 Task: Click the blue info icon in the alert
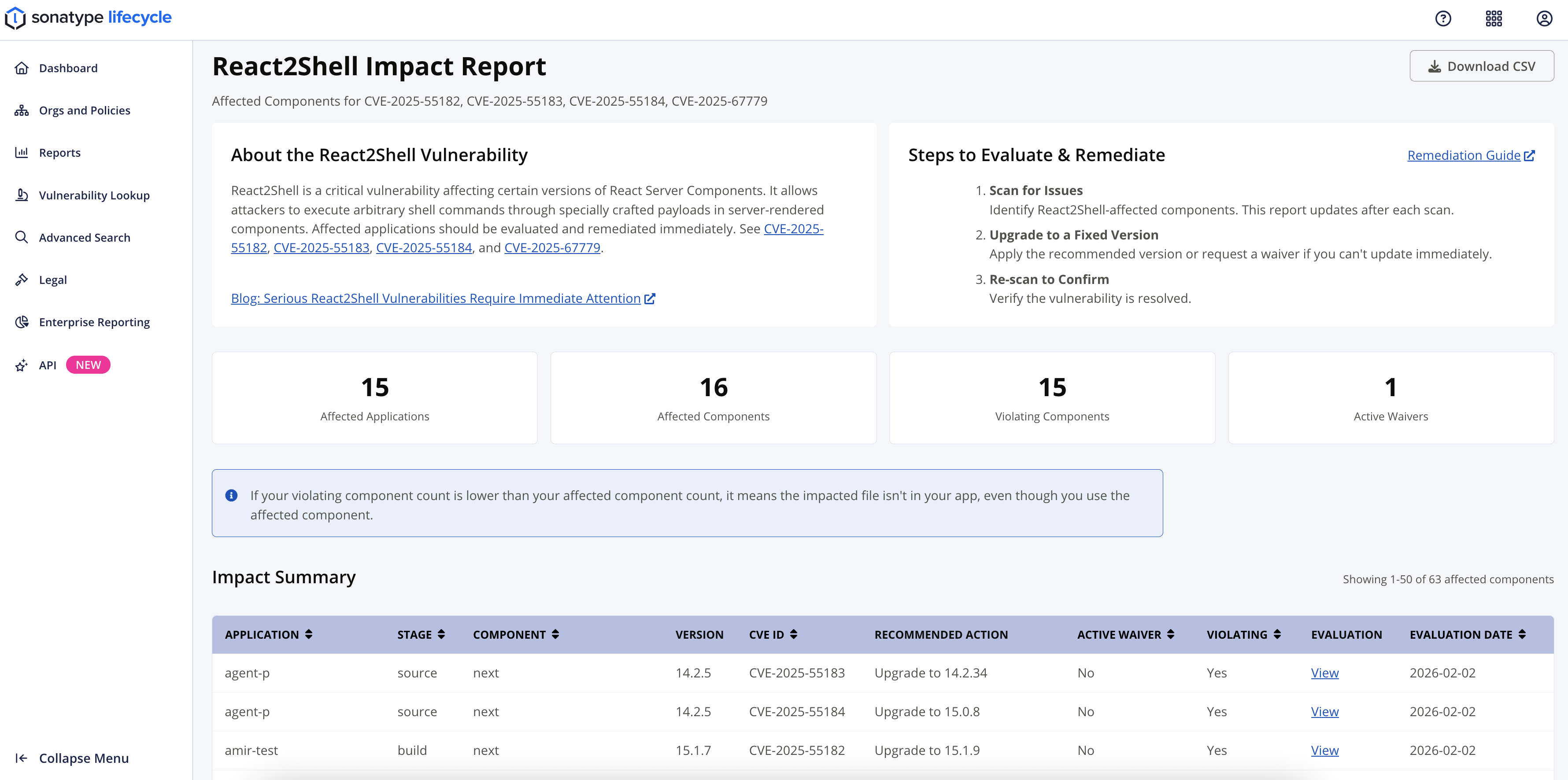(231, 495)
